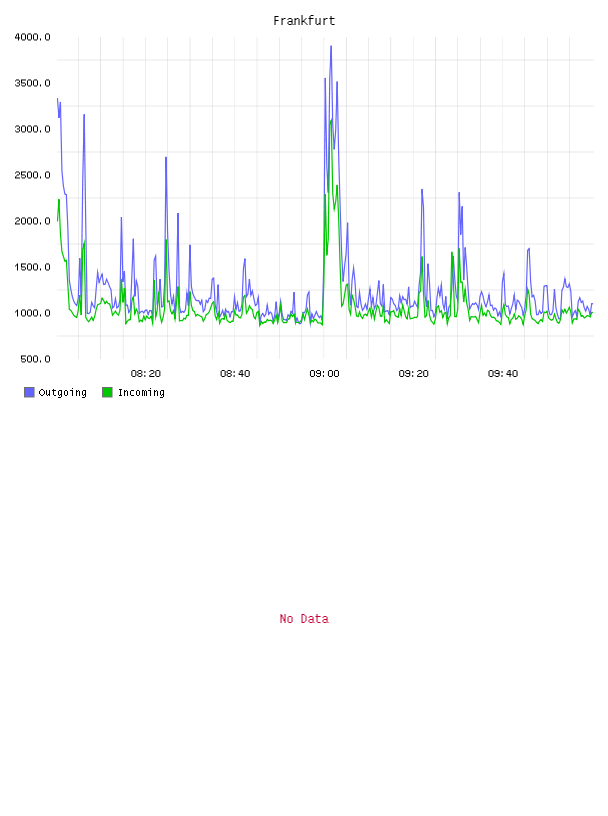Viewport: 608px width, 816px height.
Task: Click the 2000.0 y-axis label
Action: tap(33, 221)
